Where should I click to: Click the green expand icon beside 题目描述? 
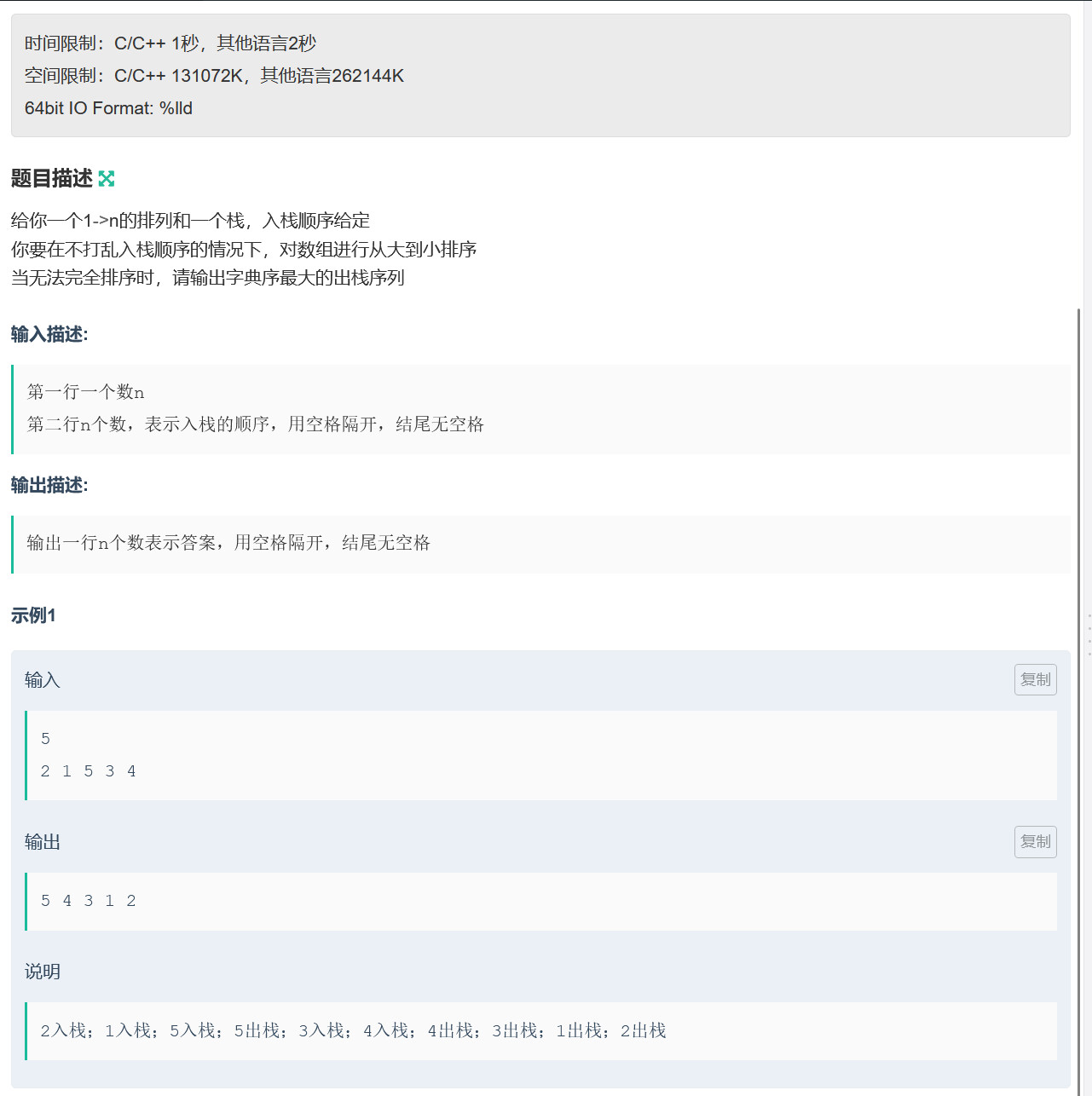pos(107,178)
